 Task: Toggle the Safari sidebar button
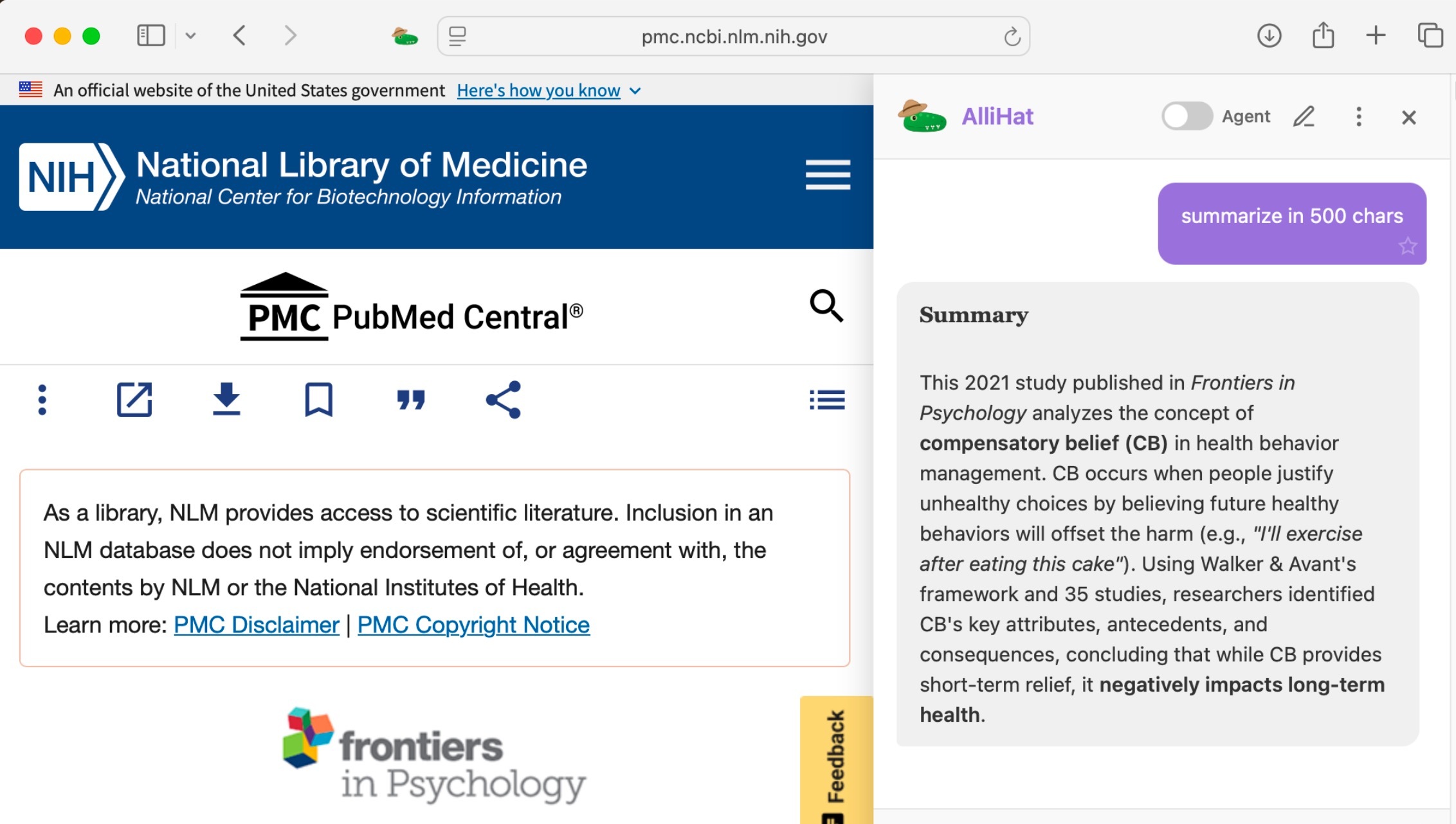(x=151, y=35)
